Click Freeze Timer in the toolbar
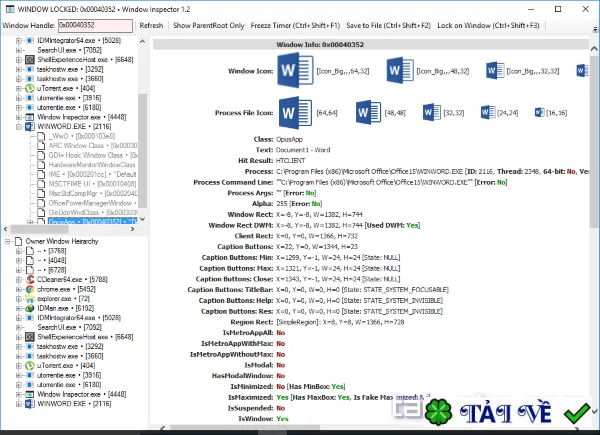 295,26
